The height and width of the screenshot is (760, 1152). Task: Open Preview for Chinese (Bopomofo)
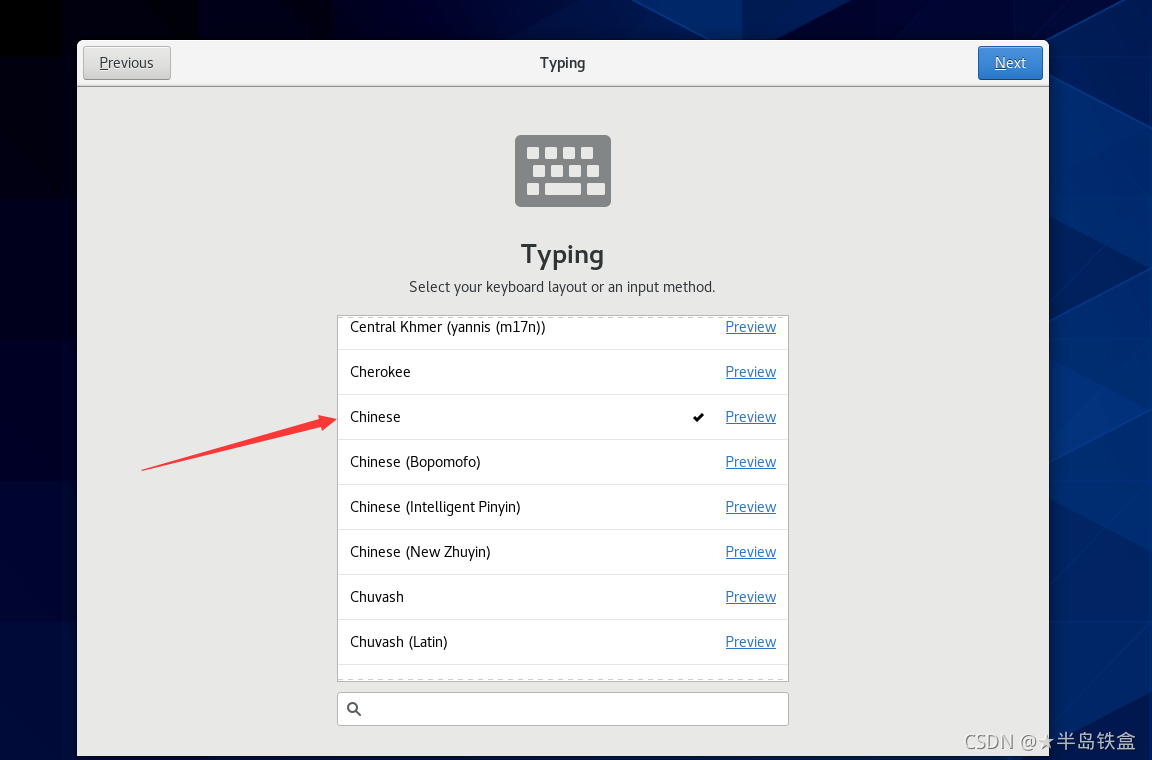(x=750, y=462)
